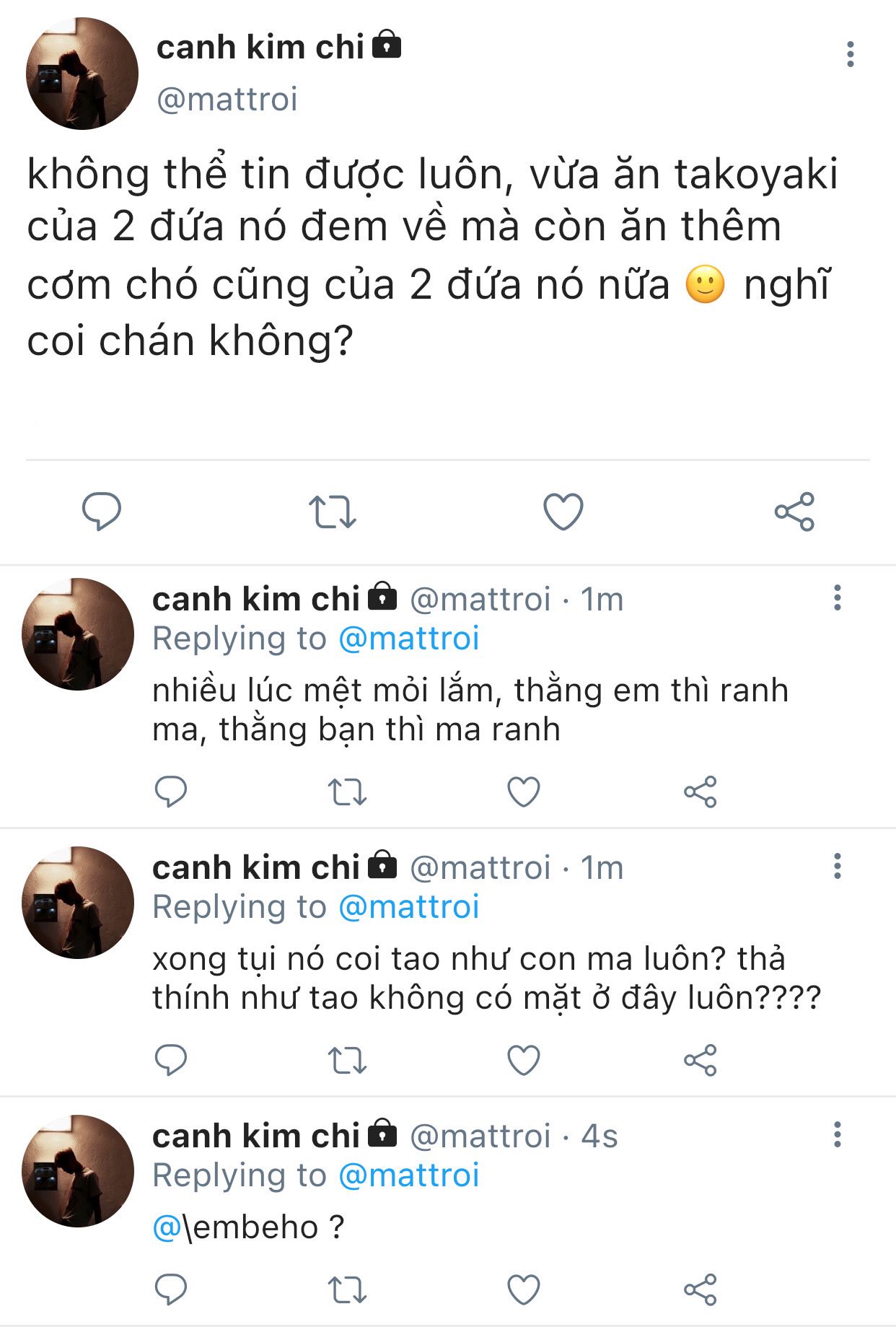Click the @ mention link before \embeho
The height and width of the screenshot is (1327, 896).
click(x=165, y=1227)
